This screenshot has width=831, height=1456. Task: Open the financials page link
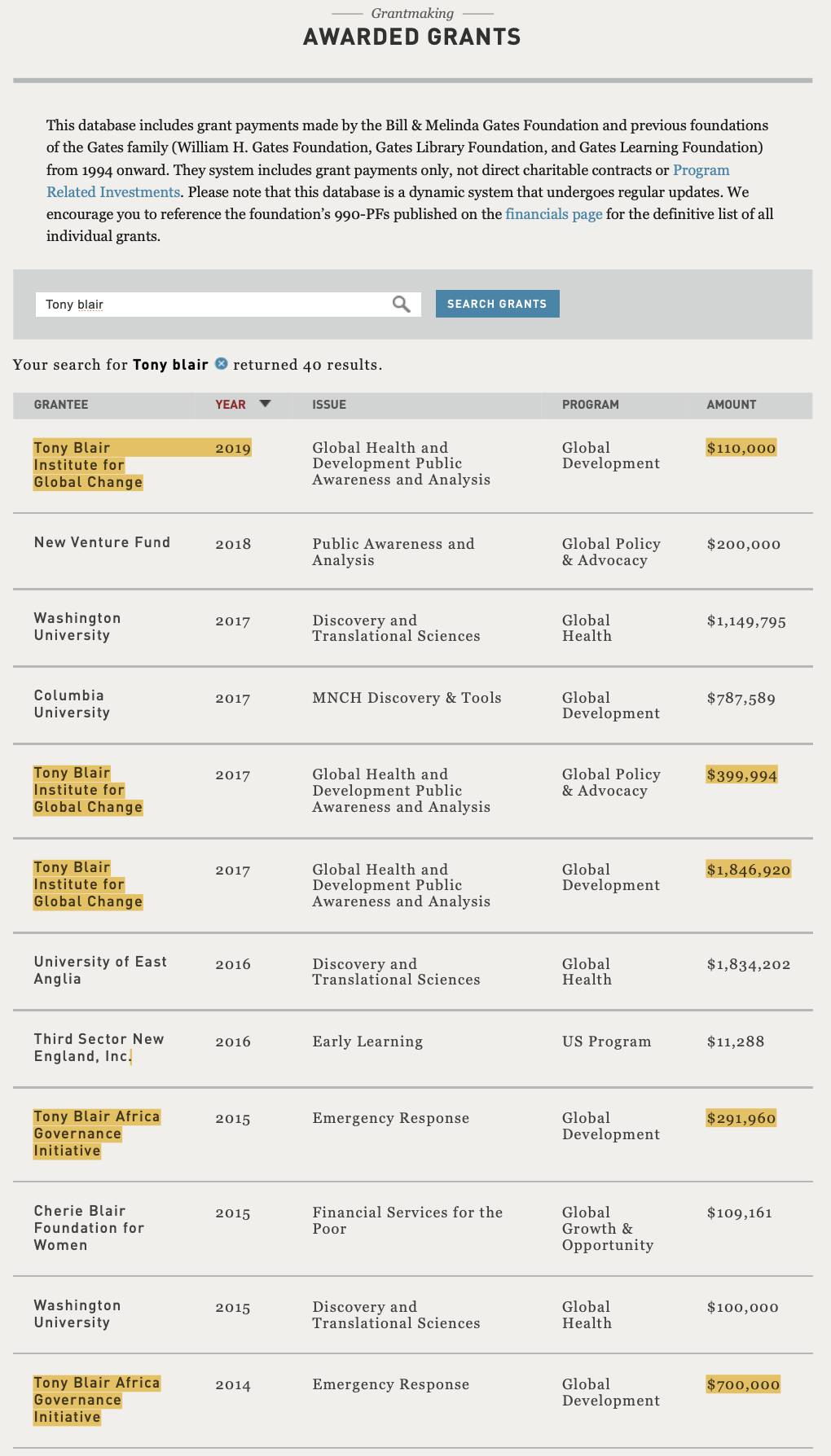(x=554, y=213)
